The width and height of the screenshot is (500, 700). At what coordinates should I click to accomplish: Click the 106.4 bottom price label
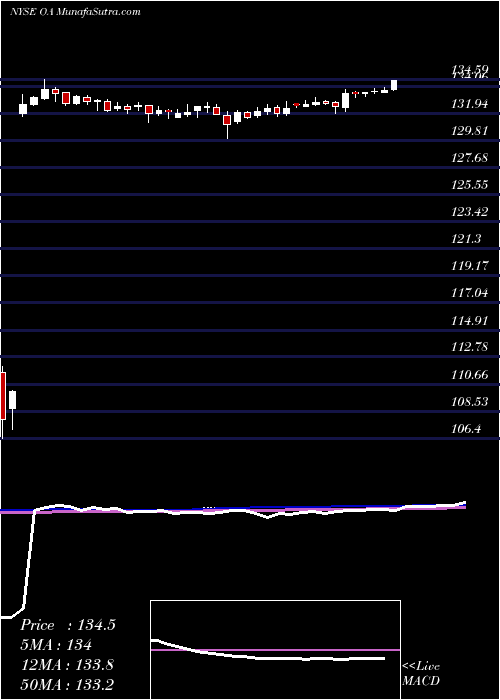(466, 429)
